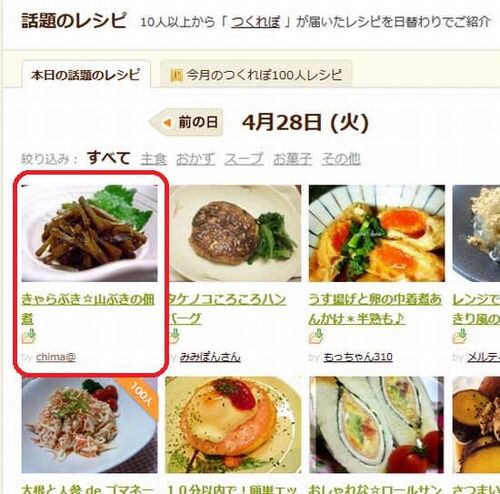Click the save folder icon under うす揚げと卵の巾着煮
The height and width of the screenshot is (494, 500).
click(x=316, y=336)
